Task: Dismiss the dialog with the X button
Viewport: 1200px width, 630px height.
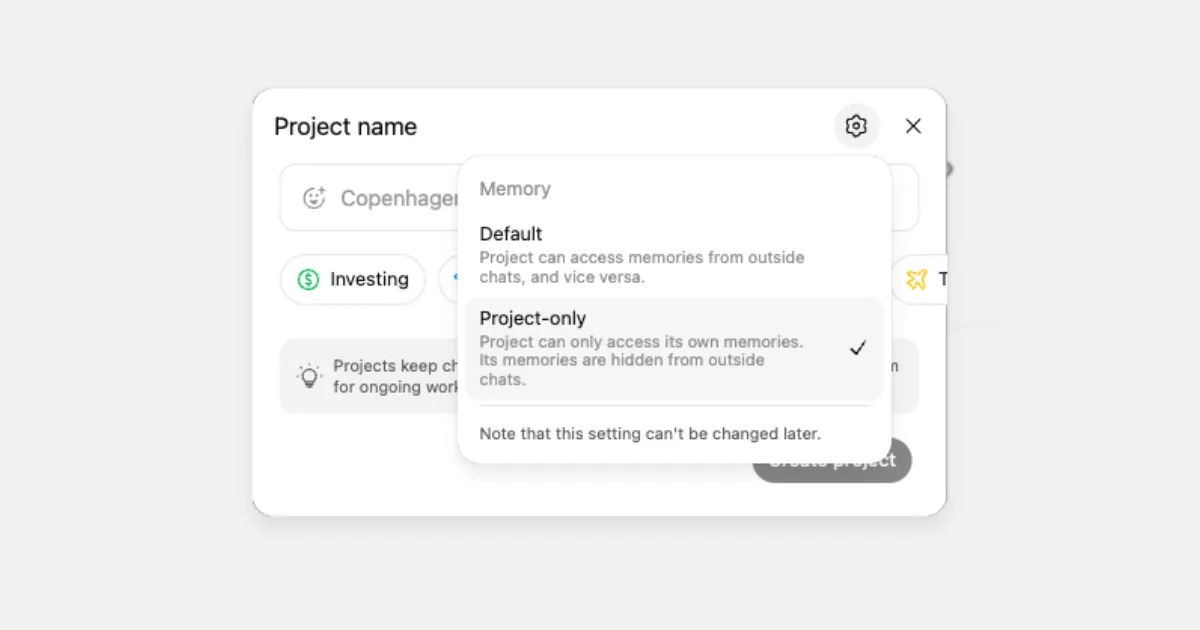Action: click(913, 126)
